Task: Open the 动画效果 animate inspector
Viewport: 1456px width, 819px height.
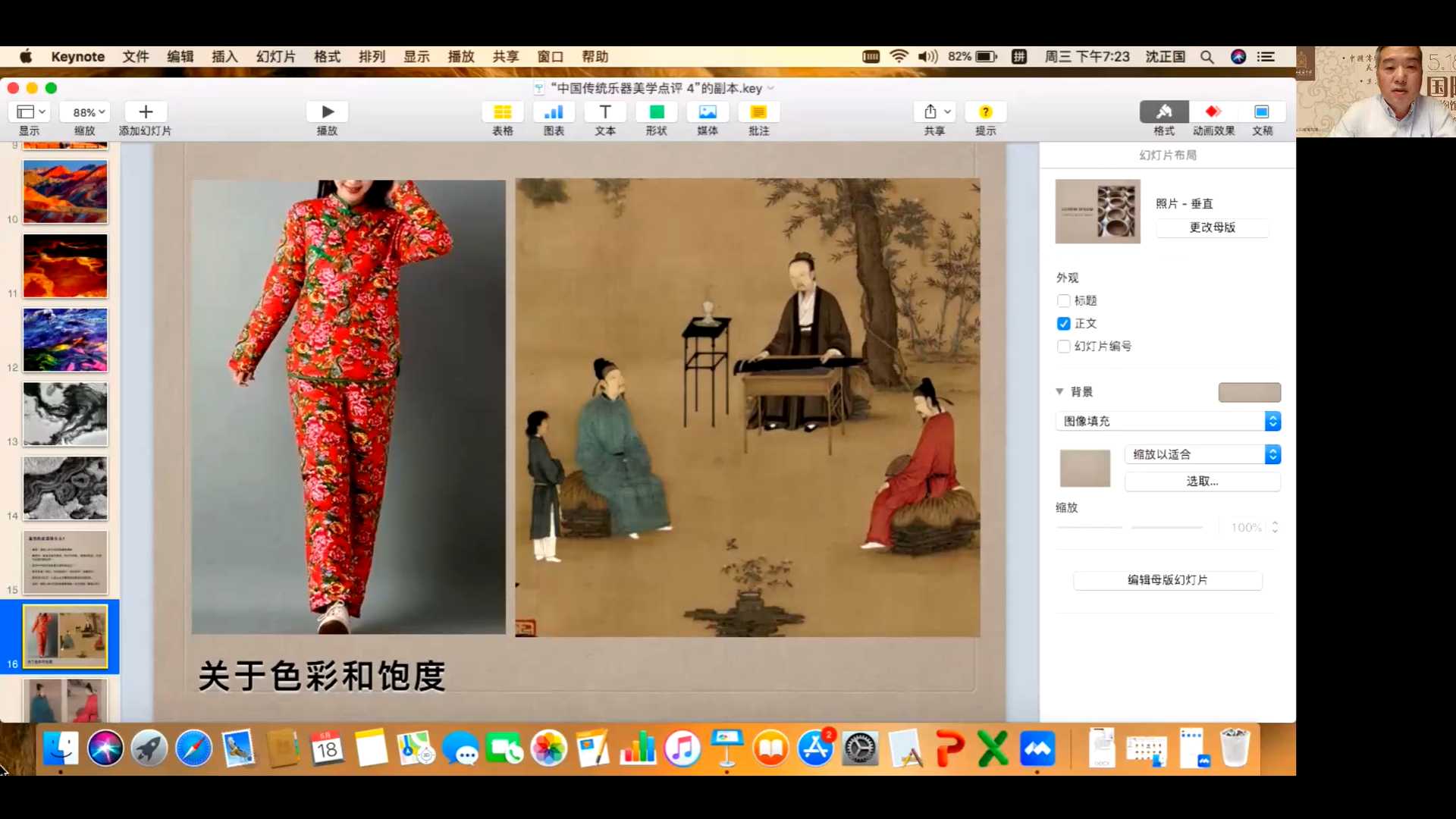Action: point(1213,112)
